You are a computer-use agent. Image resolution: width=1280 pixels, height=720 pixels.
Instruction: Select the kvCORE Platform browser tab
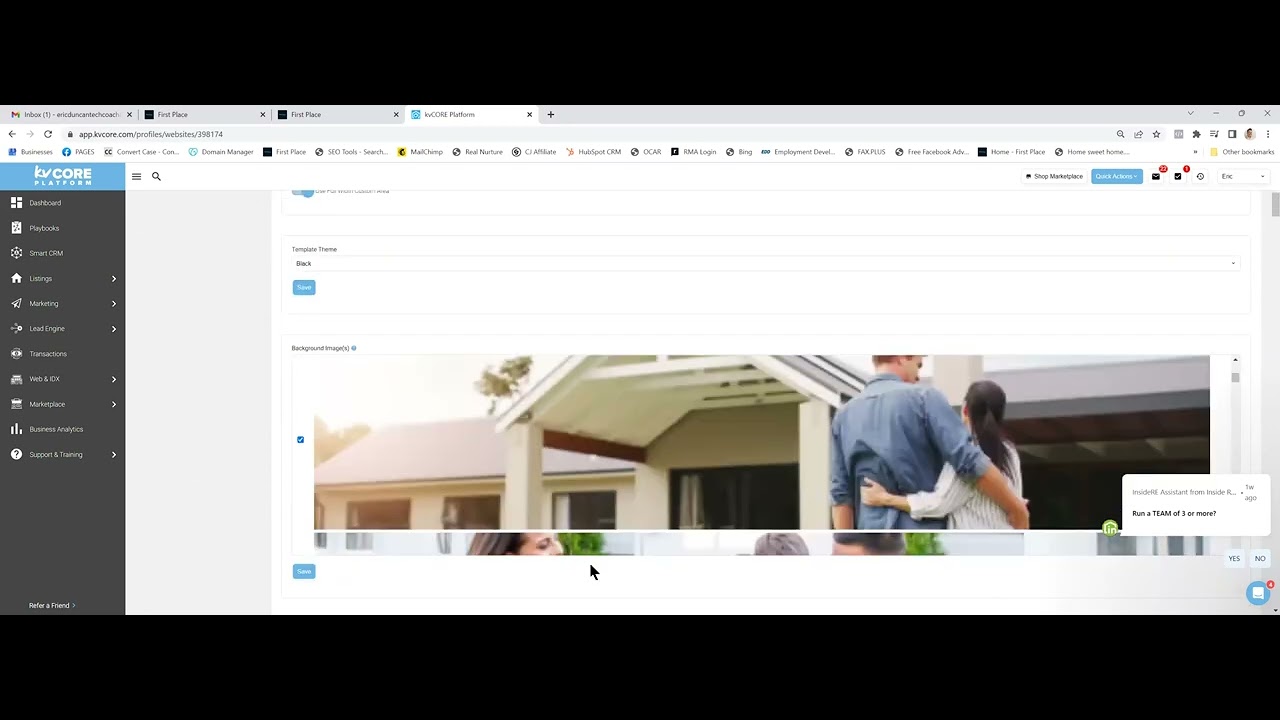coord(471,114)
